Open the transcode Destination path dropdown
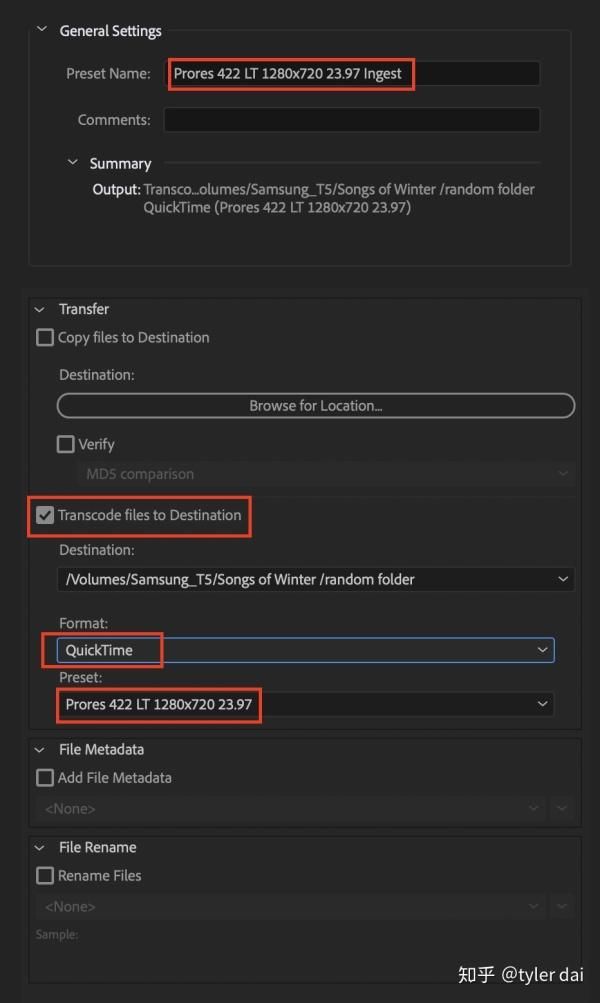Image resolution: width=600 pixels, height=1003 pixels. point(315,579)
